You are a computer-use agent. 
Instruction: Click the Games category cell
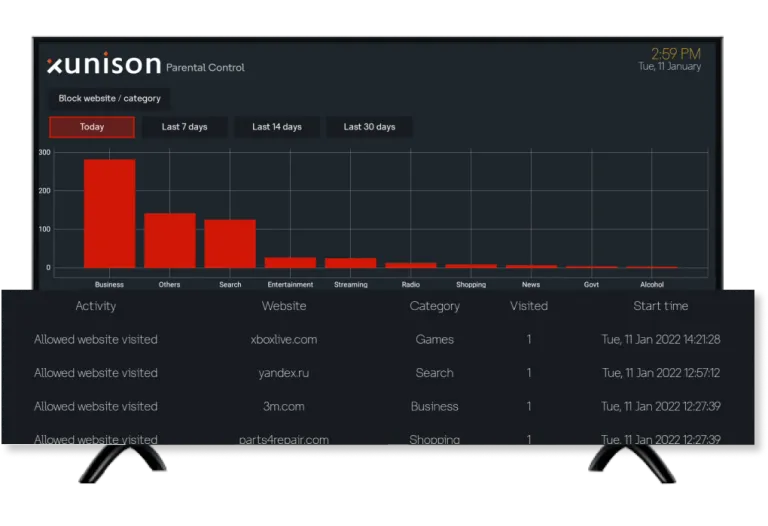coord(435,339)
